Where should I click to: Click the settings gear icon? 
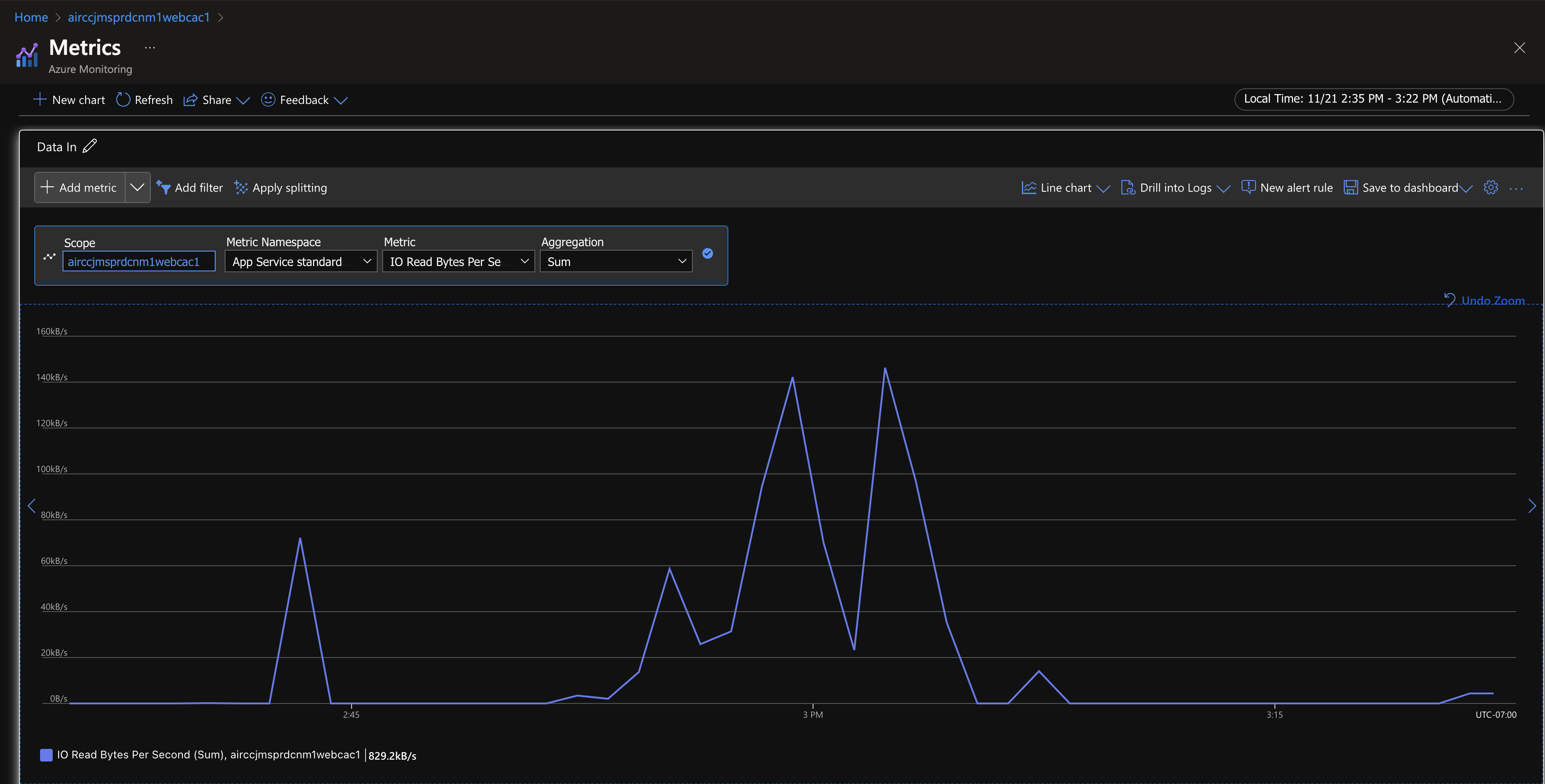point(1491,187)
